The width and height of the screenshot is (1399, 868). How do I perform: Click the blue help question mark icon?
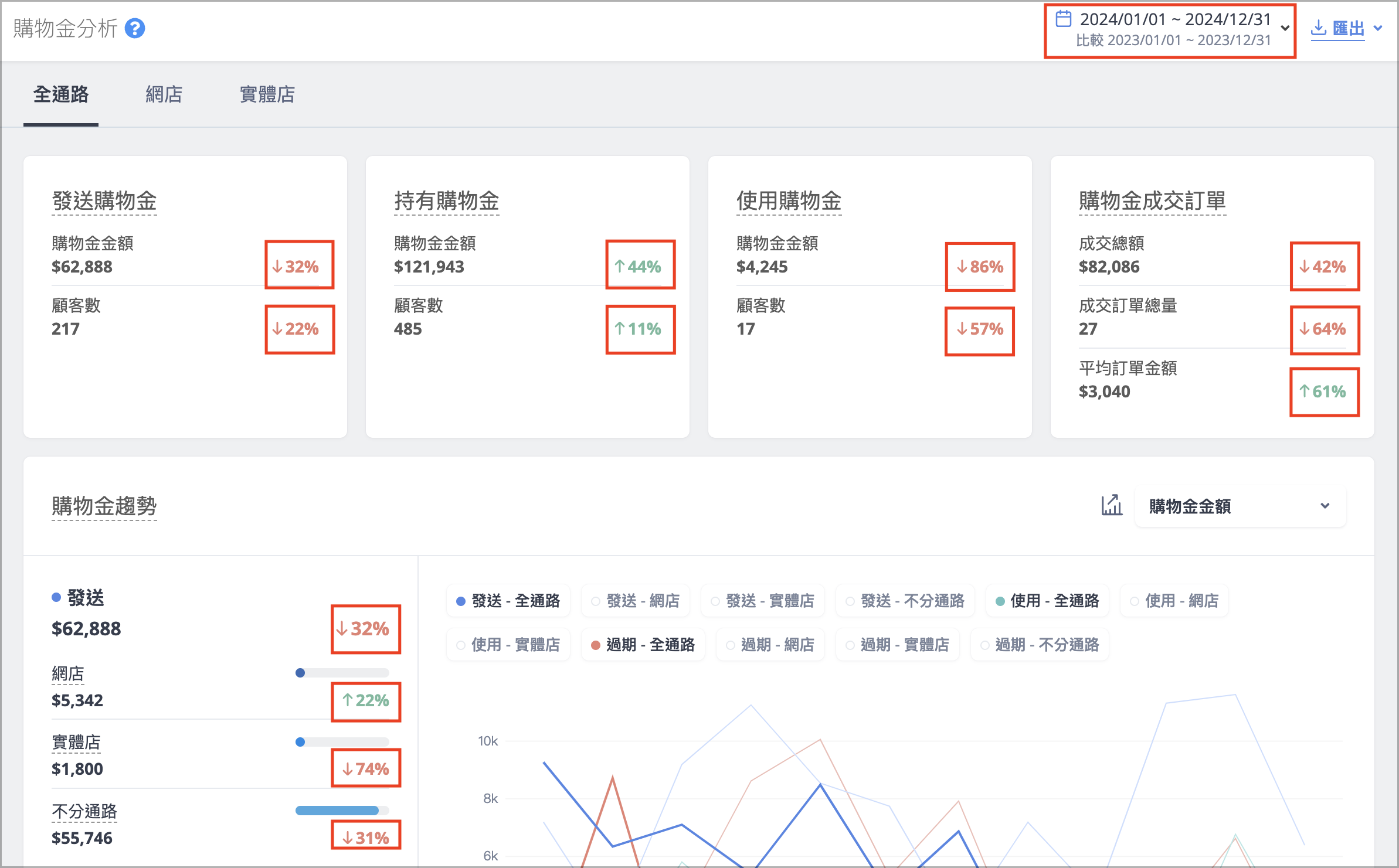click(135, 28)
